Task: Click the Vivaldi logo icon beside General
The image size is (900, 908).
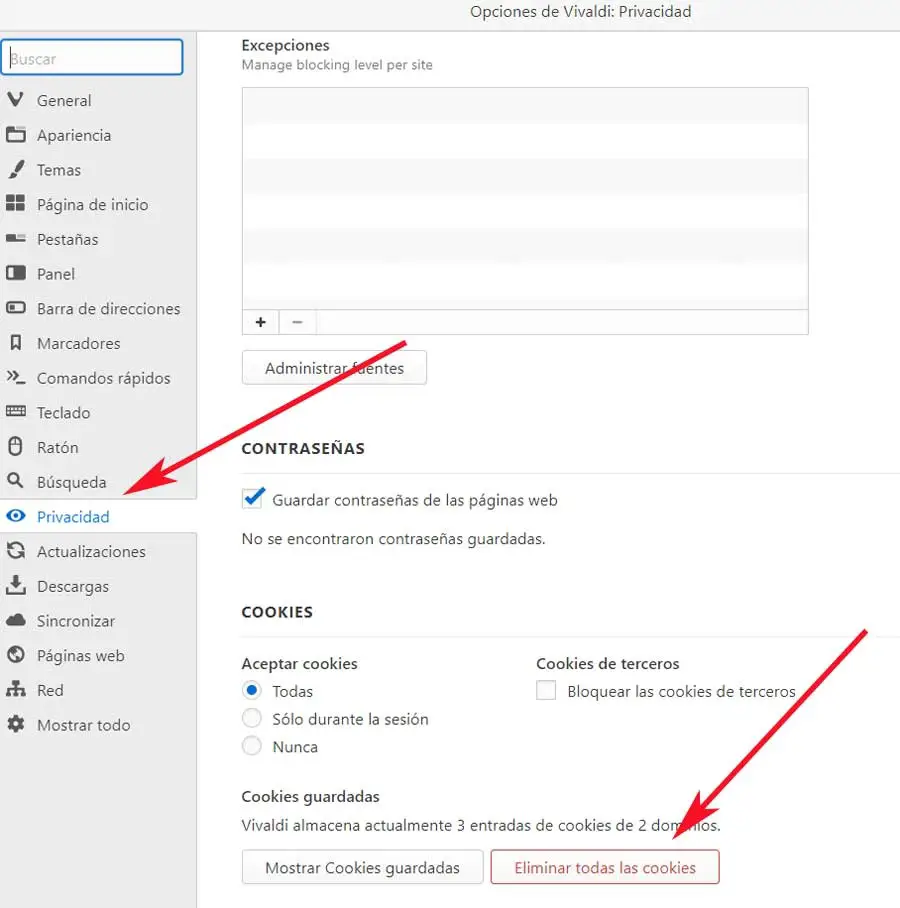Action: tap(16, 100)
